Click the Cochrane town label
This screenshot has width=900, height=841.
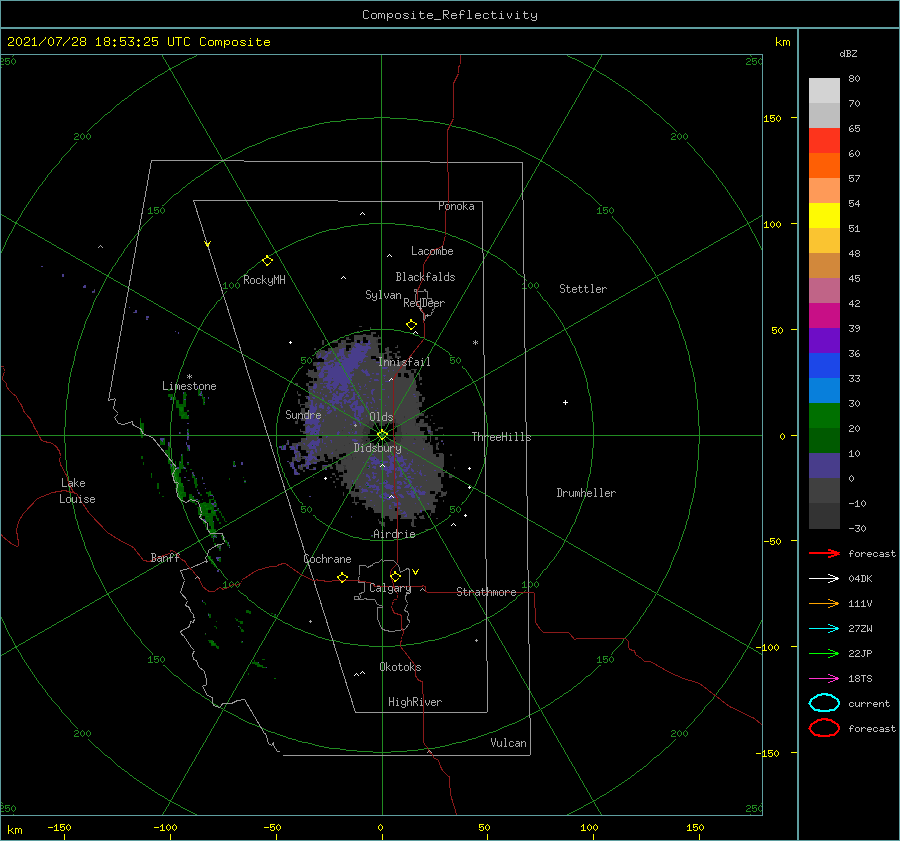click(x=327, y=559)
